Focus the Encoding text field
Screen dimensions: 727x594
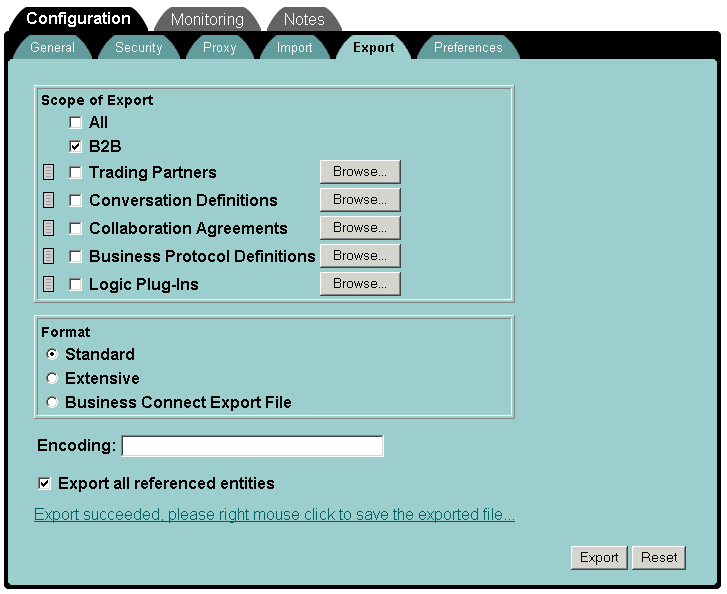tap(253, 446)
